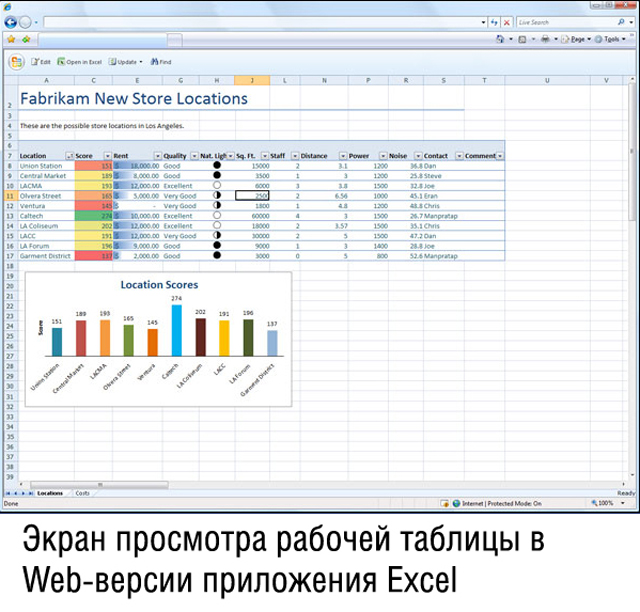This screenshot has width=640, height=612.
Task: Select the Olvera Street Sq. Ft. cell
Action: pos(252,196)
